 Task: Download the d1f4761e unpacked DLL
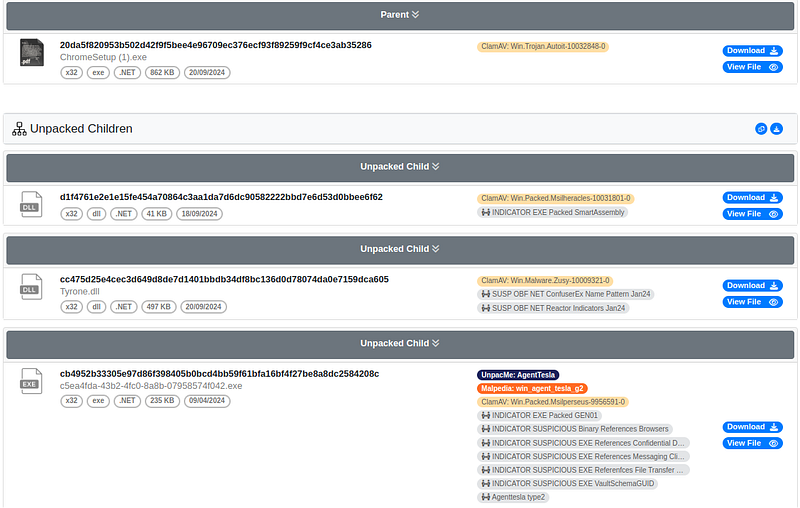click(752, 198)
